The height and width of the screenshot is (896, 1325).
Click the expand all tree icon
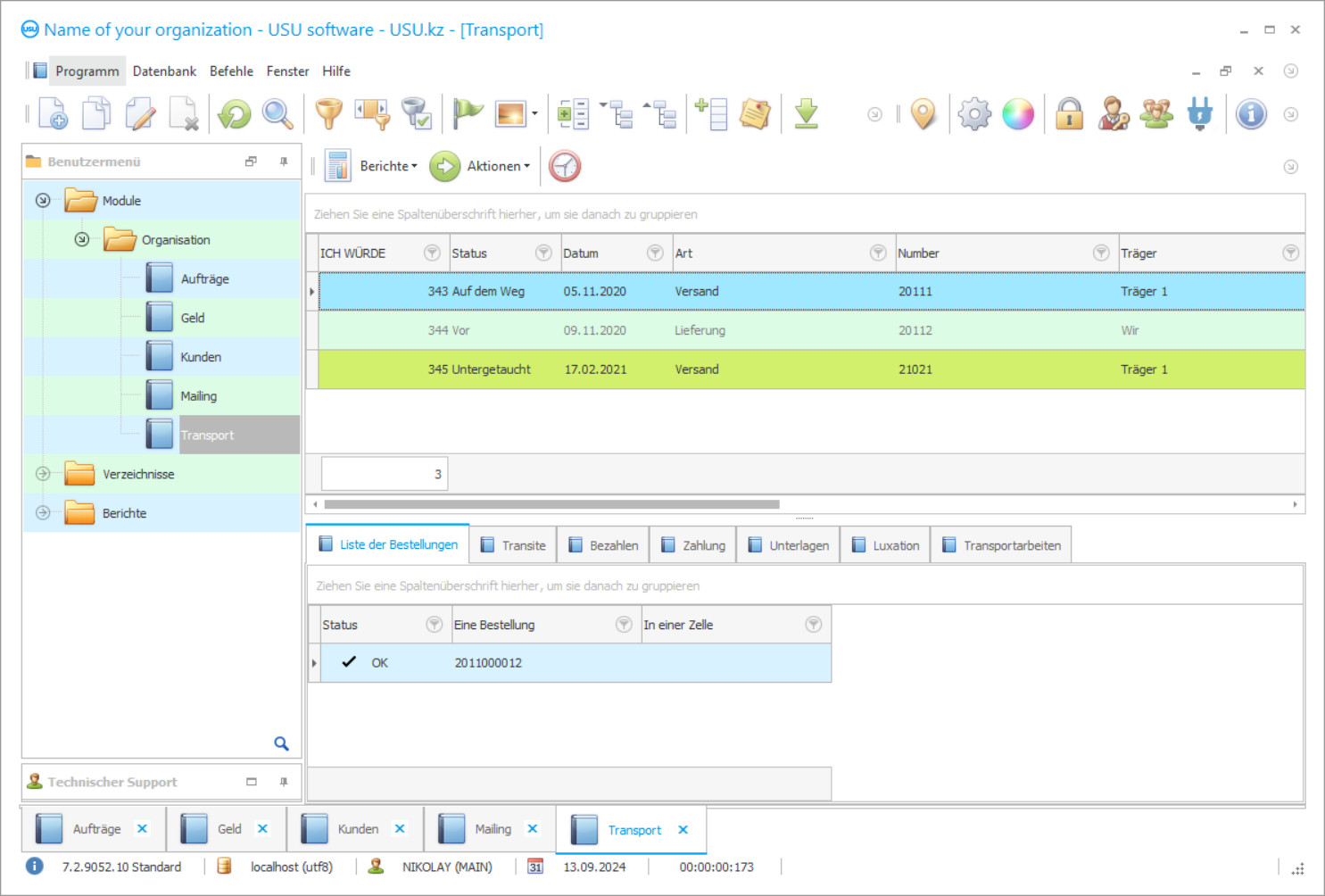(x=617, y=114)
